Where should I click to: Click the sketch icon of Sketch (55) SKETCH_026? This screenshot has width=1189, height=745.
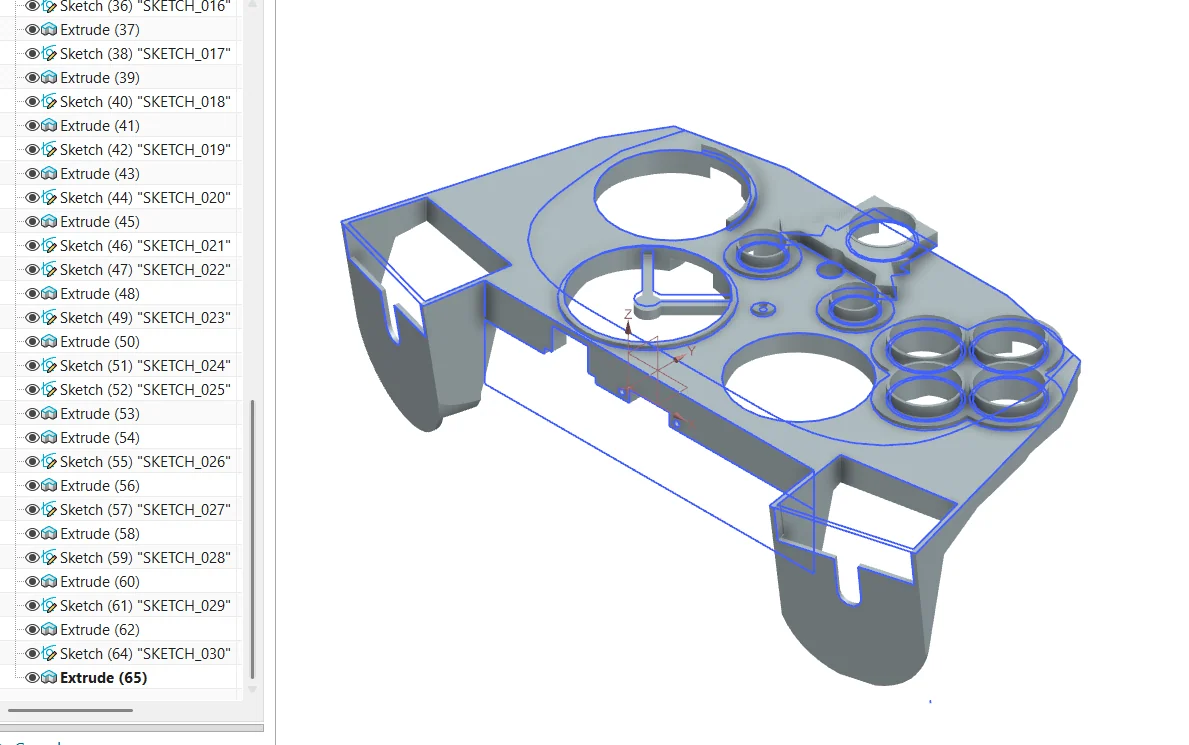tap(49, 462)
